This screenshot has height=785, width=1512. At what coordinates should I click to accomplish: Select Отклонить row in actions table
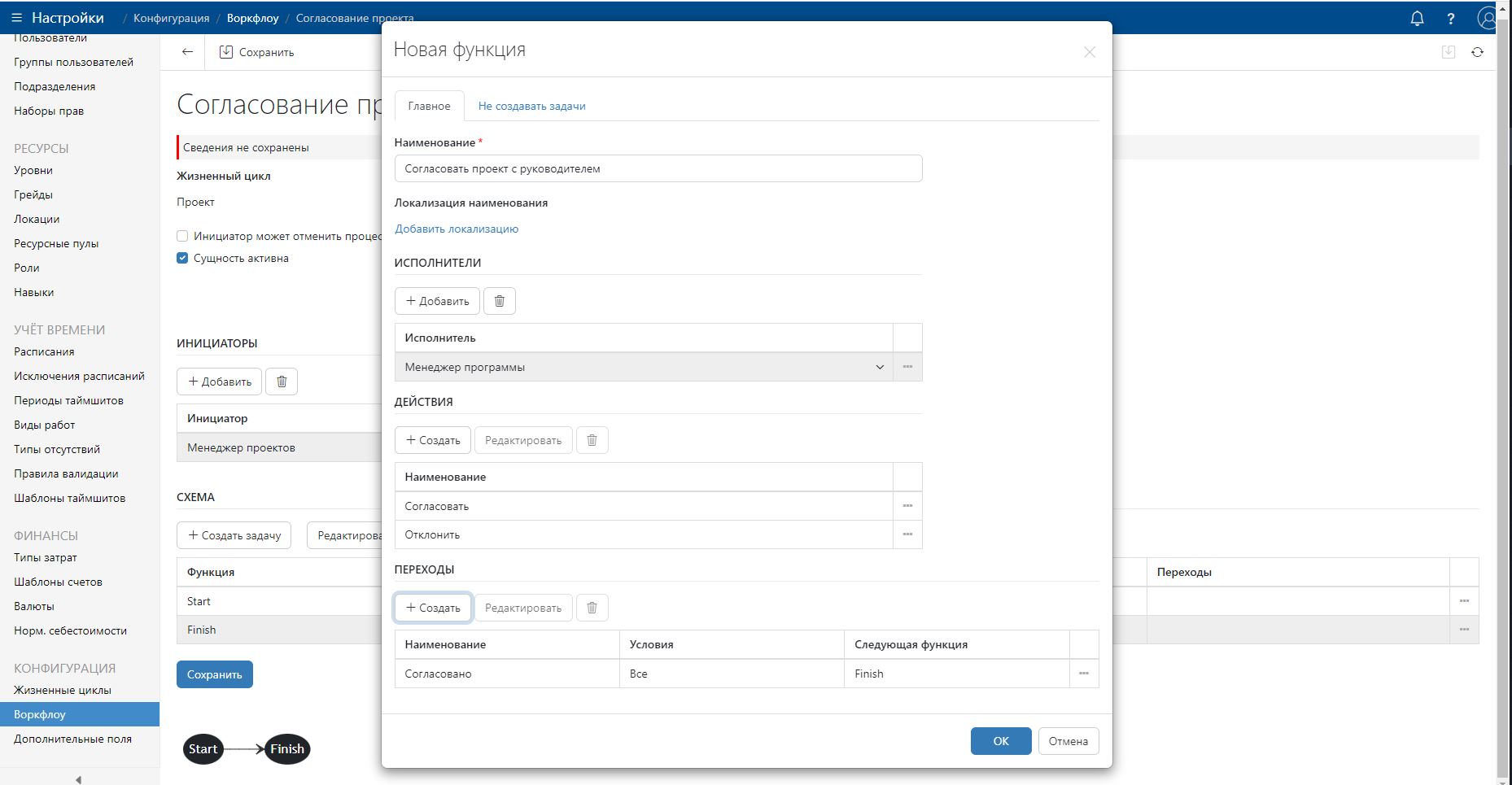pos(644,534)
